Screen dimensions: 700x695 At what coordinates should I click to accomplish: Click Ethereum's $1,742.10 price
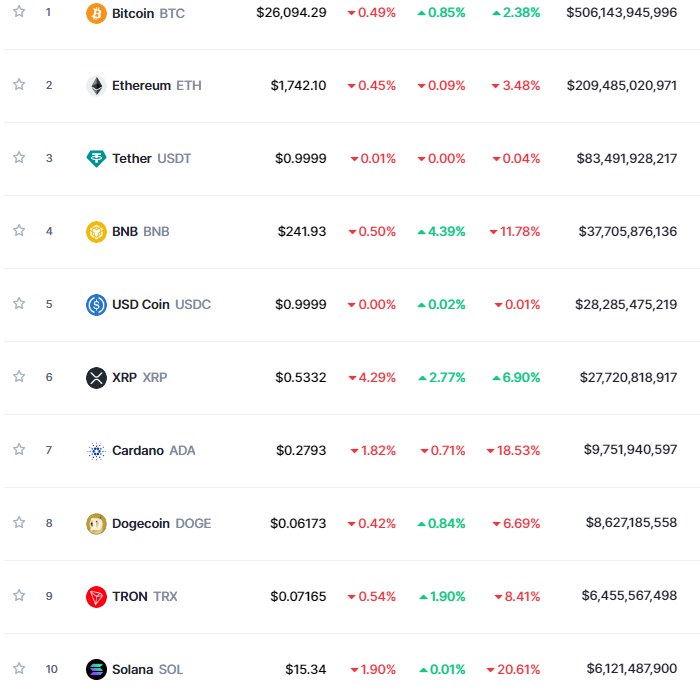click(x=298, y=86)
